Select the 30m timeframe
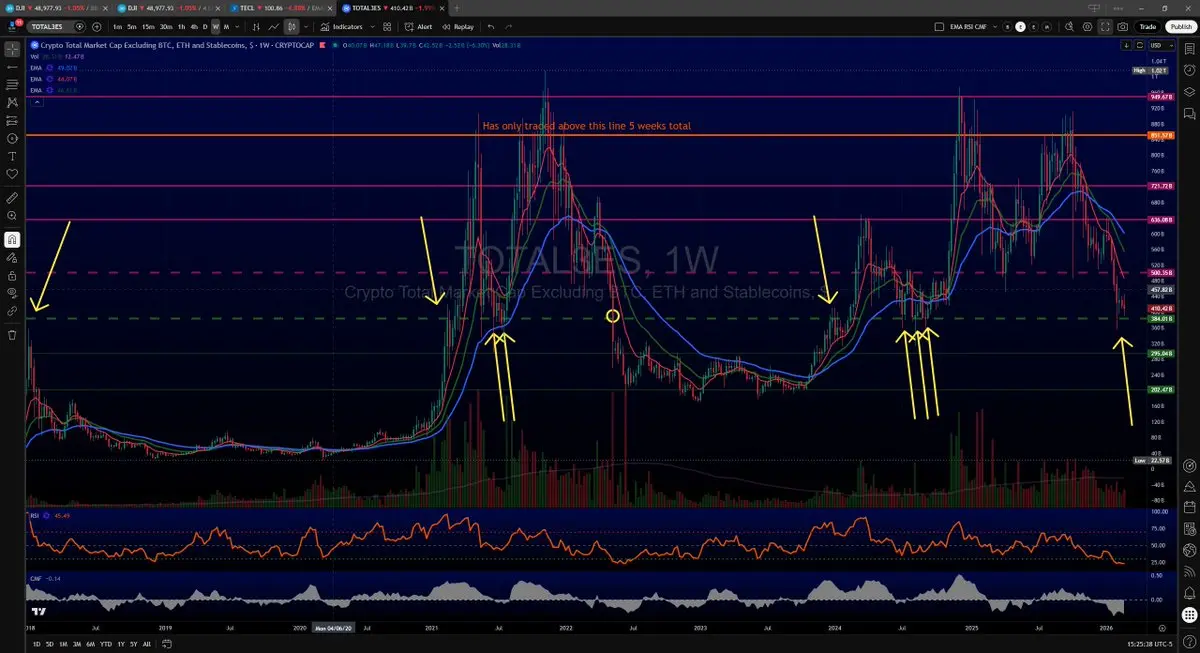The height and width of the screenshot is (653, 1200). [x=166, y=27]
